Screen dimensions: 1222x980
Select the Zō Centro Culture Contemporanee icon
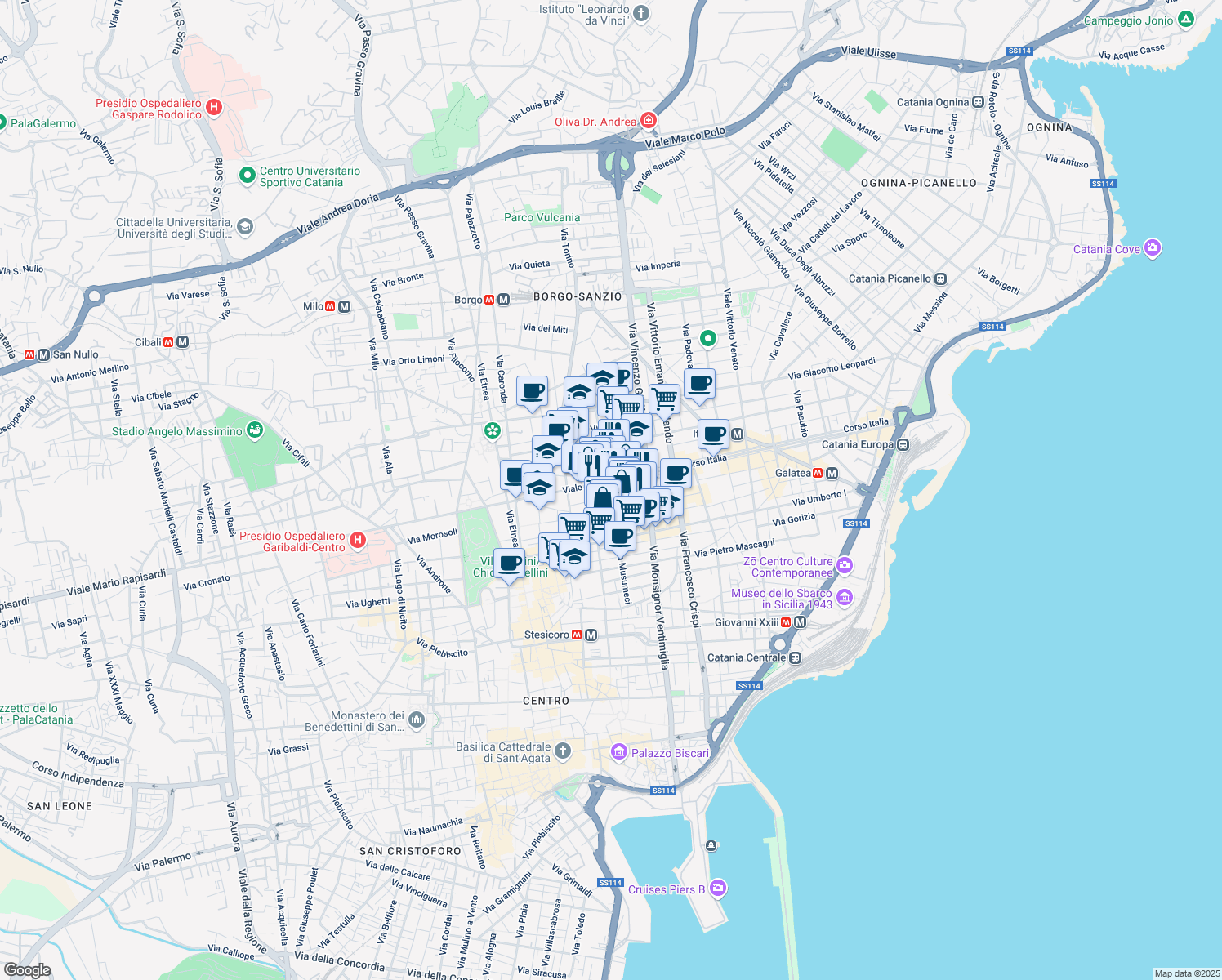(x=845, y=565)
